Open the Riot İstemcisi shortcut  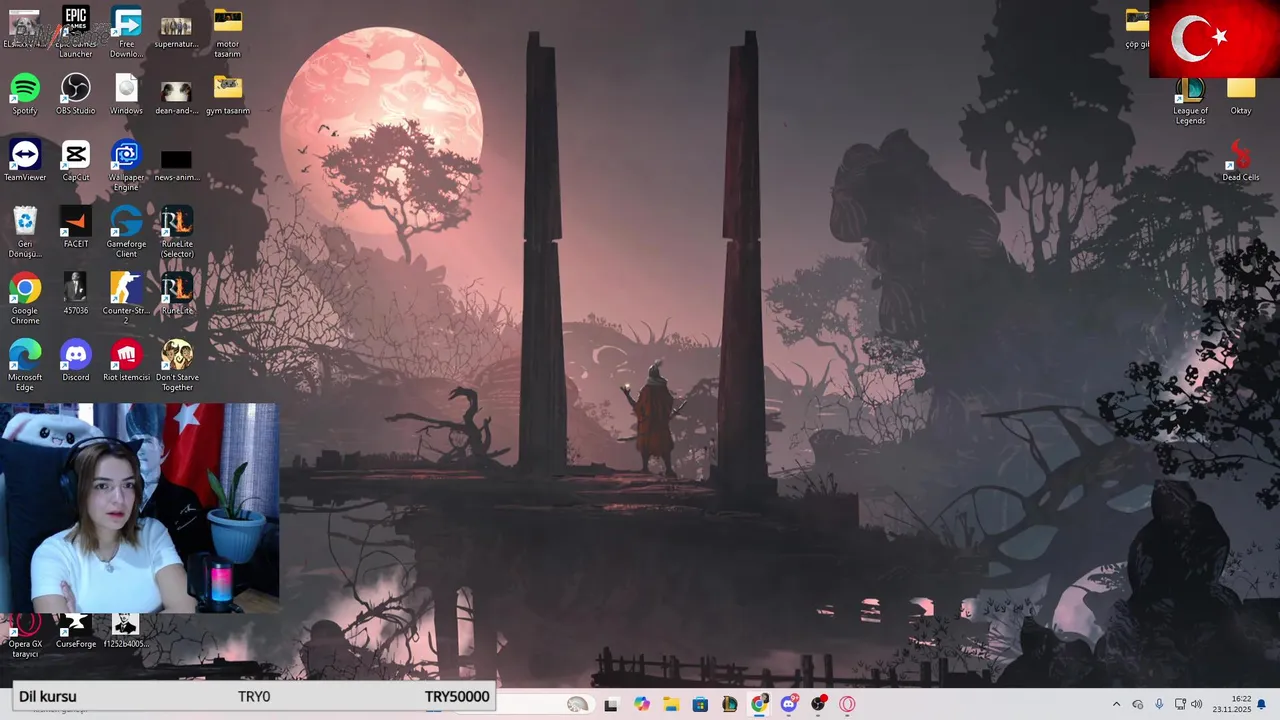(x=126, y=361)
